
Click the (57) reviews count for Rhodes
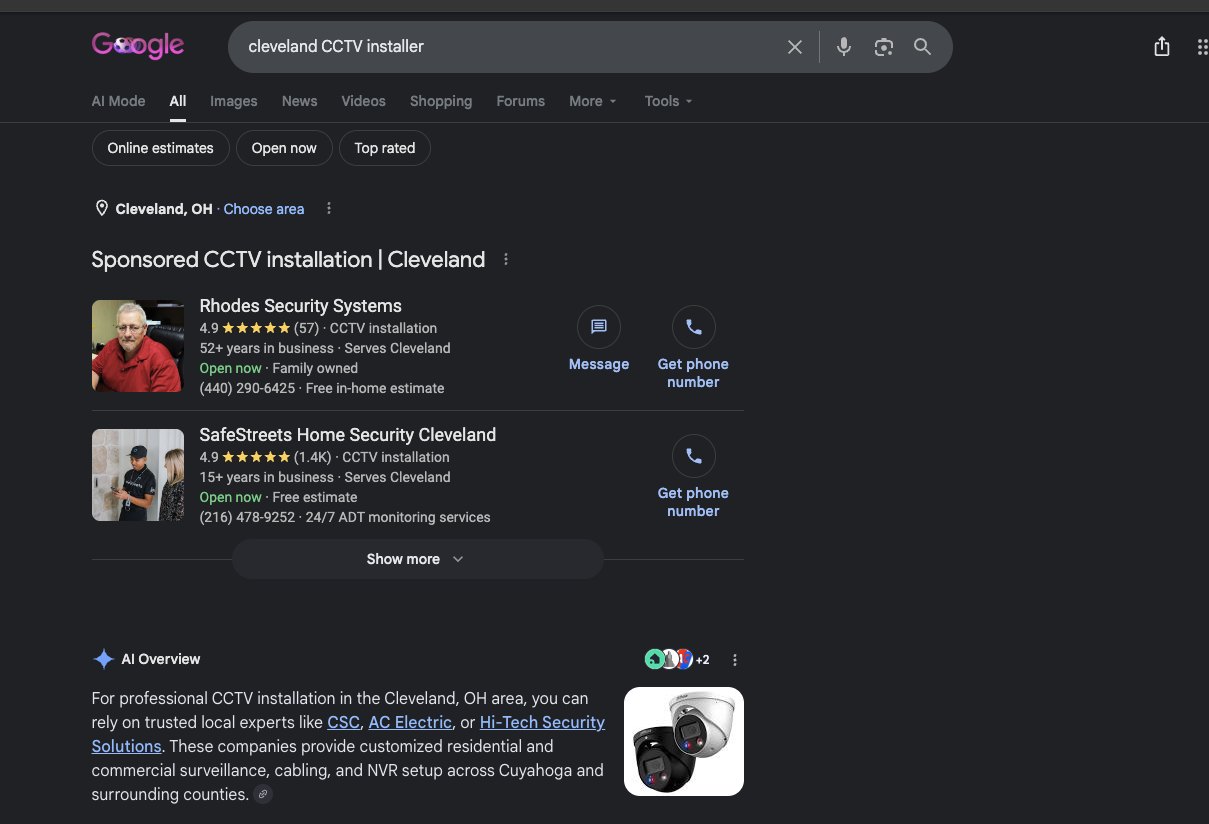coord(306,328)
